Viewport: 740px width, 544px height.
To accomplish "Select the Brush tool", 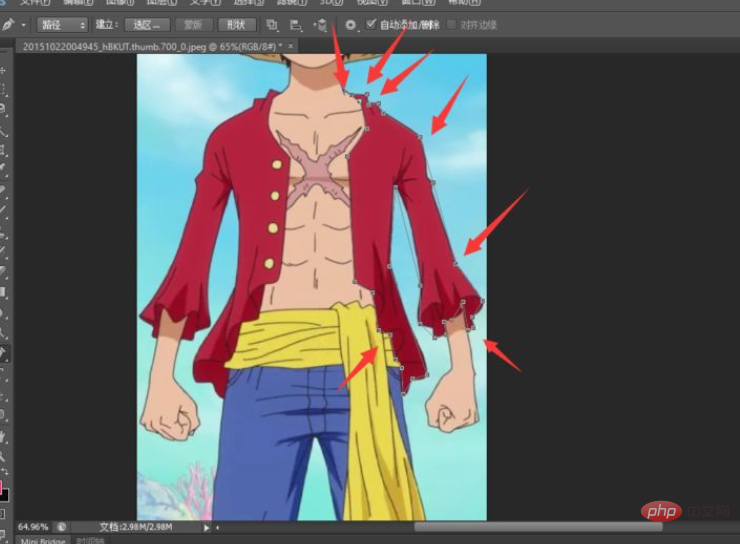I will pyautogui.click(x=3, y=209).
